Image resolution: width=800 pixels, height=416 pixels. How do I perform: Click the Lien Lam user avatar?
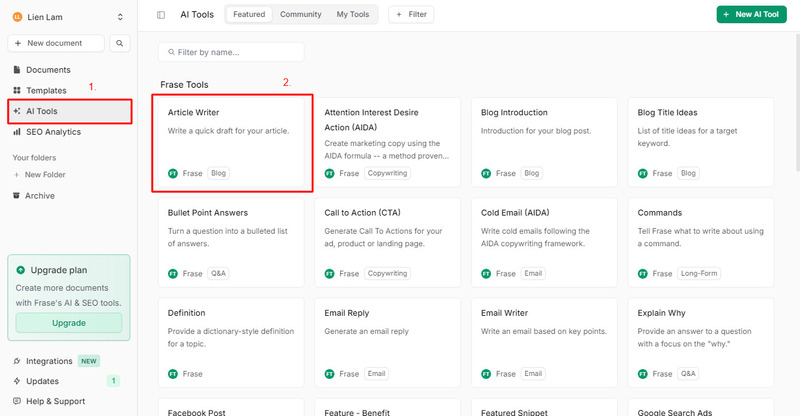coord(17,17)
